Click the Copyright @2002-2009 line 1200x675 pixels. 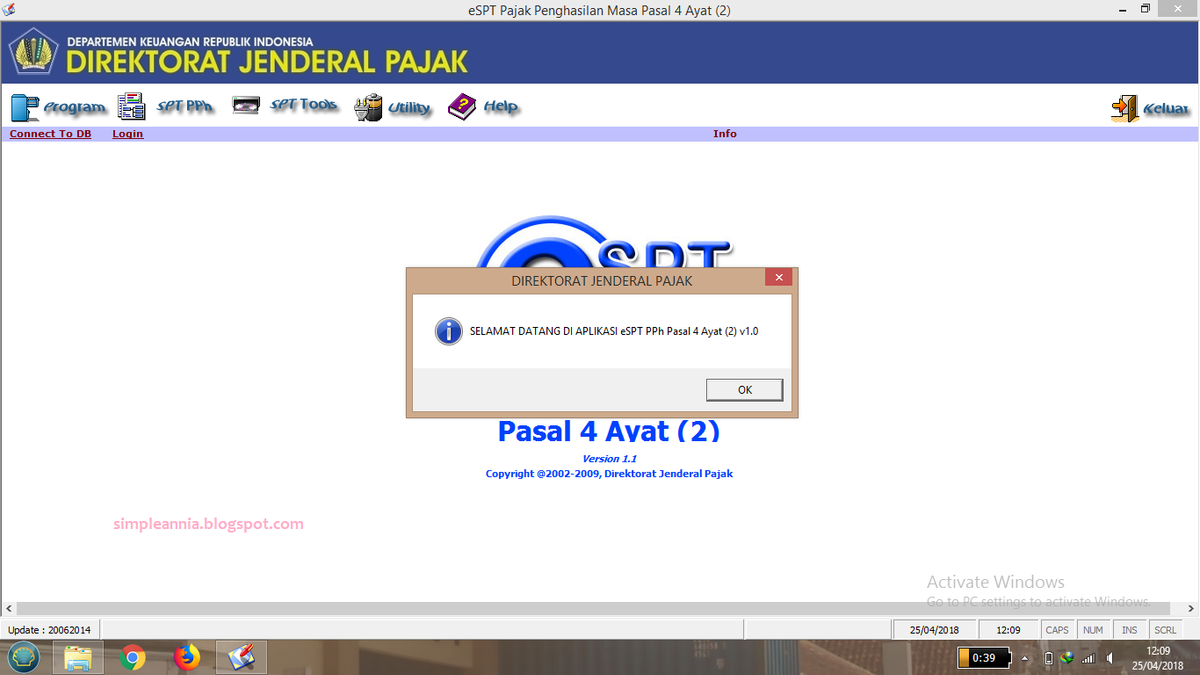(609, 474)
